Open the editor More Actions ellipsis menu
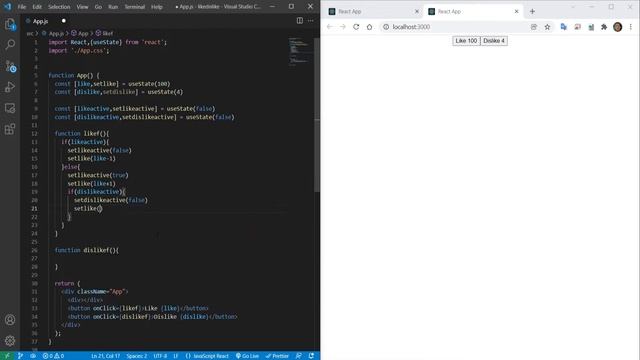This screenshot has width=640, height=360. [311, 21]
